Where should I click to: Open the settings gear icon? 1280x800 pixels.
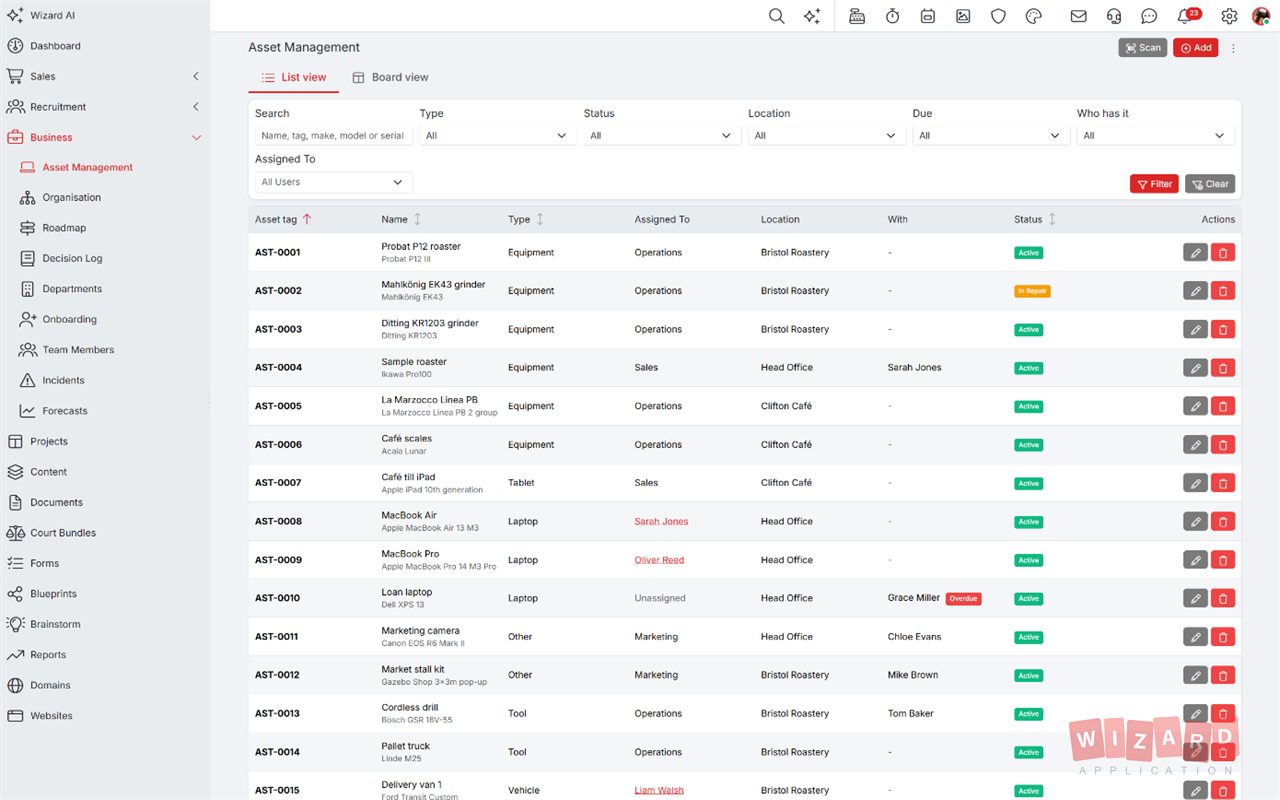pos(1229,16)
